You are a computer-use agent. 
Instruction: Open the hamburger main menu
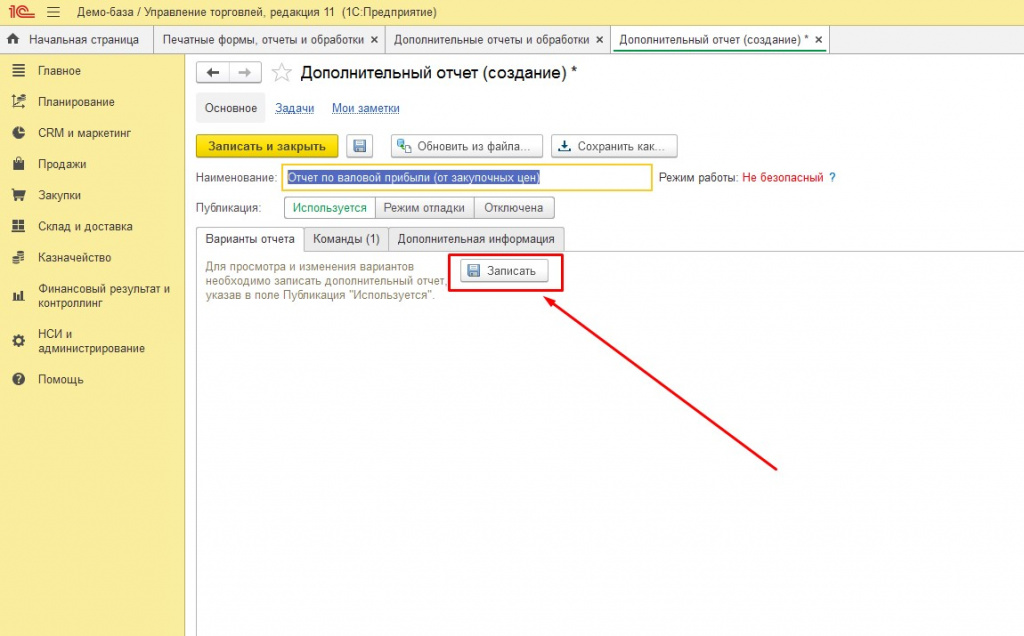(54, 12)
